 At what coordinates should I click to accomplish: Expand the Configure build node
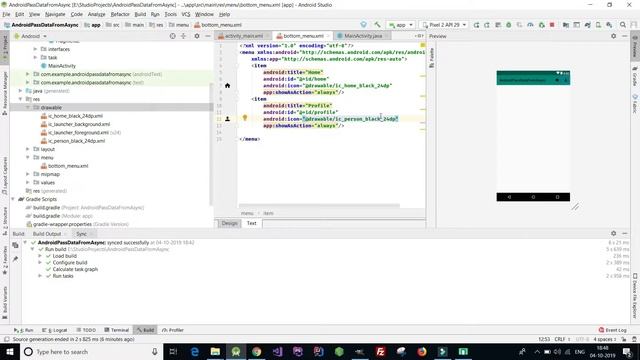[x=40, y=262]
